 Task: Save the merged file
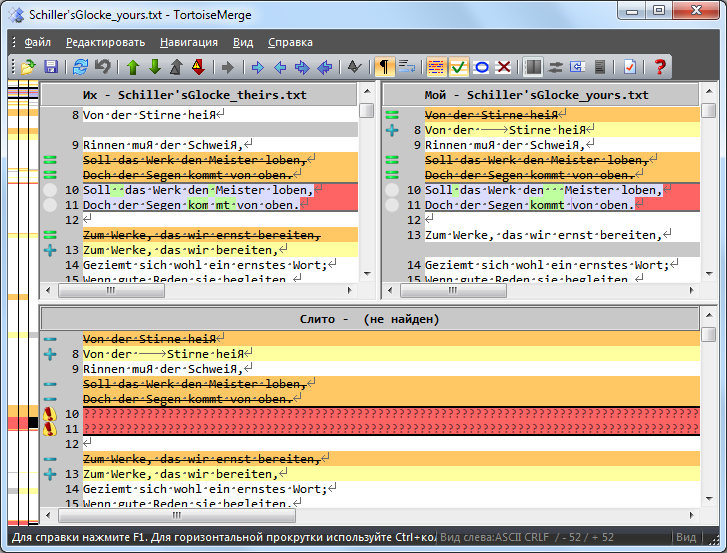(51, 67)
